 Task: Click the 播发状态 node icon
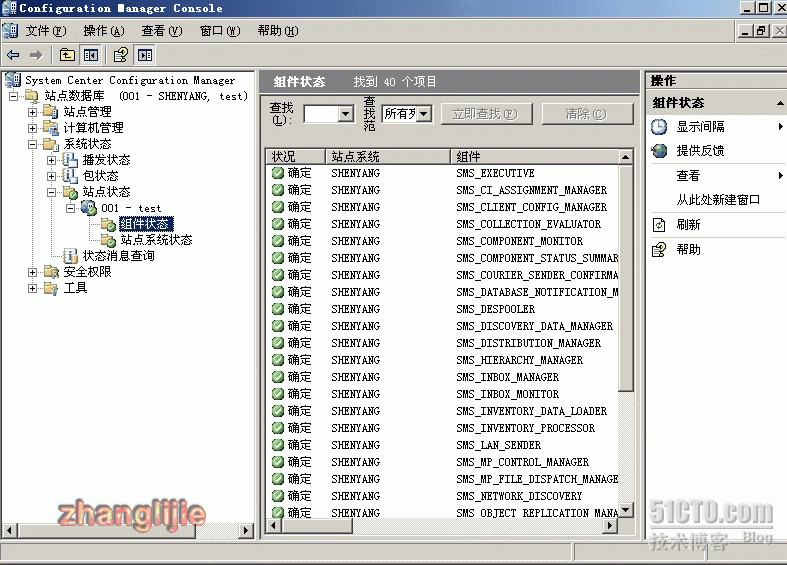pos(70,160)
